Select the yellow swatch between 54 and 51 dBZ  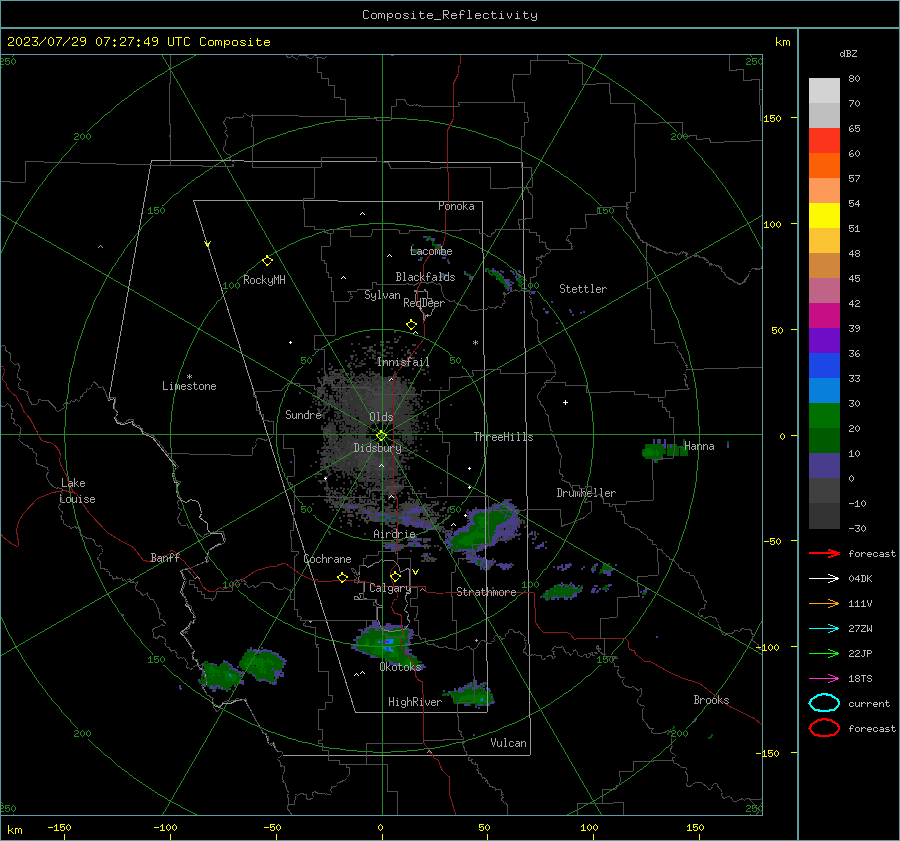(824, 216)
